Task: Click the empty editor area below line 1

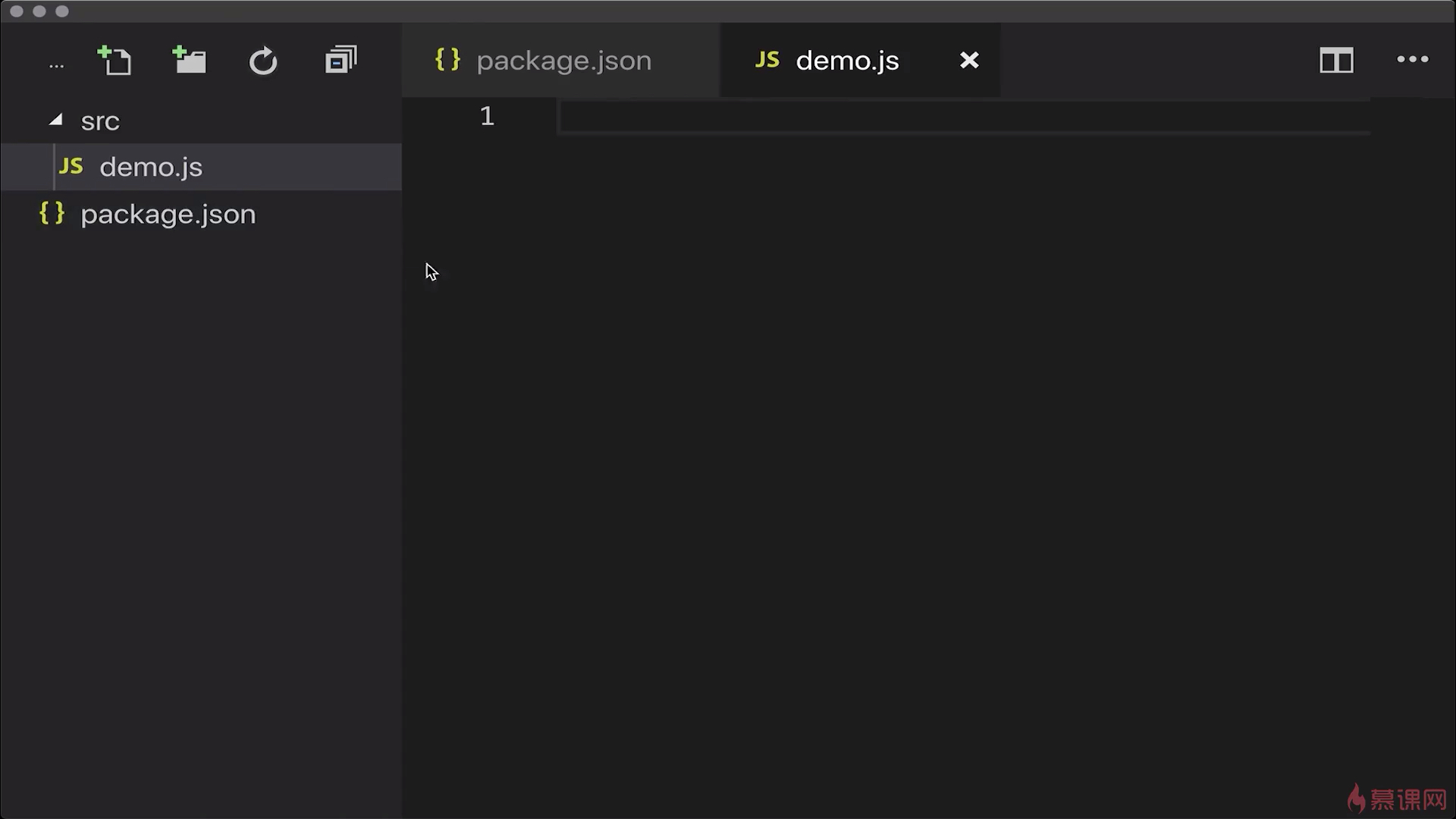Action: (x=910, y=455)
